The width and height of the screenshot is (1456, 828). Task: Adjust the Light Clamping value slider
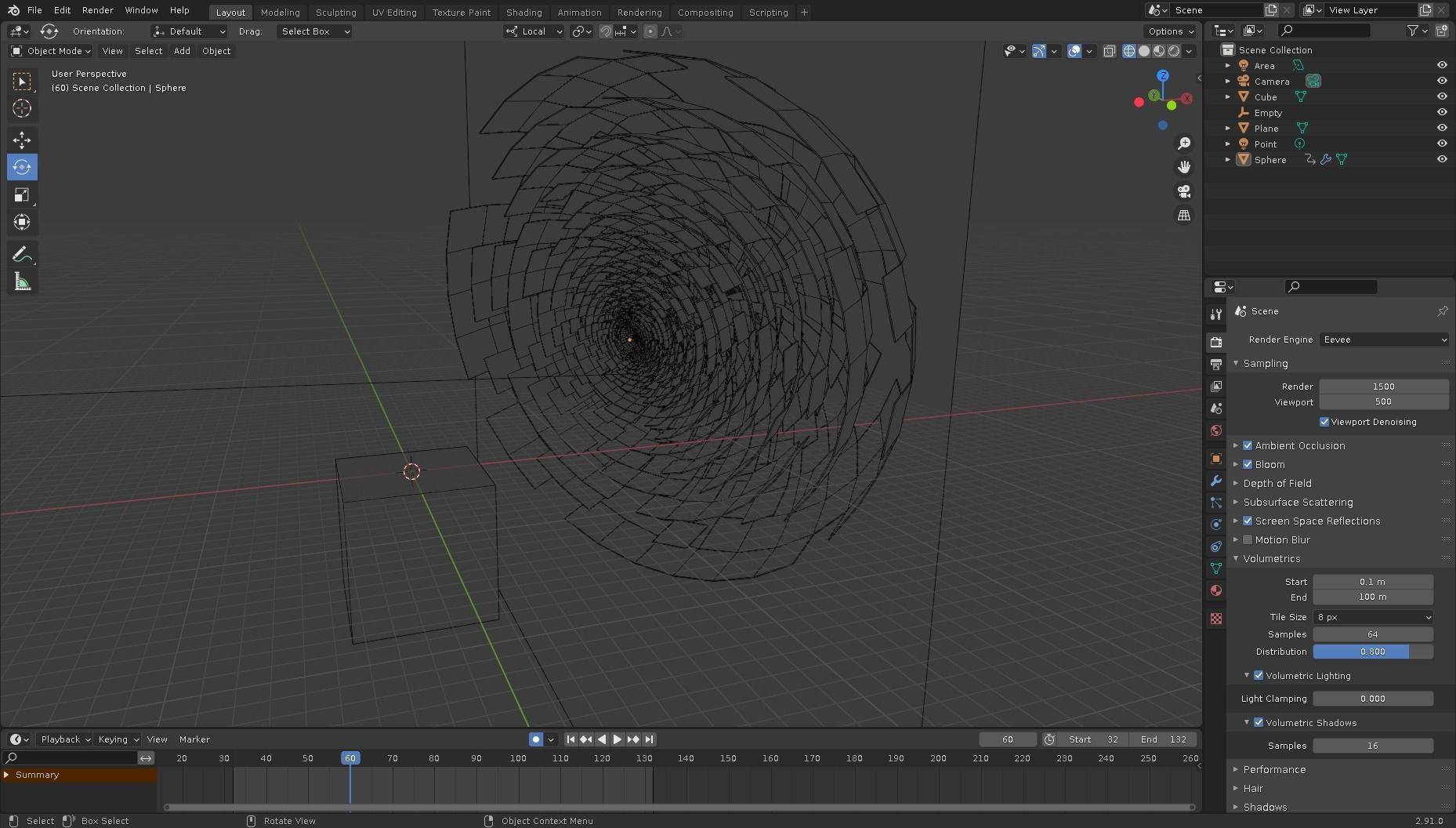(1373, 699)
